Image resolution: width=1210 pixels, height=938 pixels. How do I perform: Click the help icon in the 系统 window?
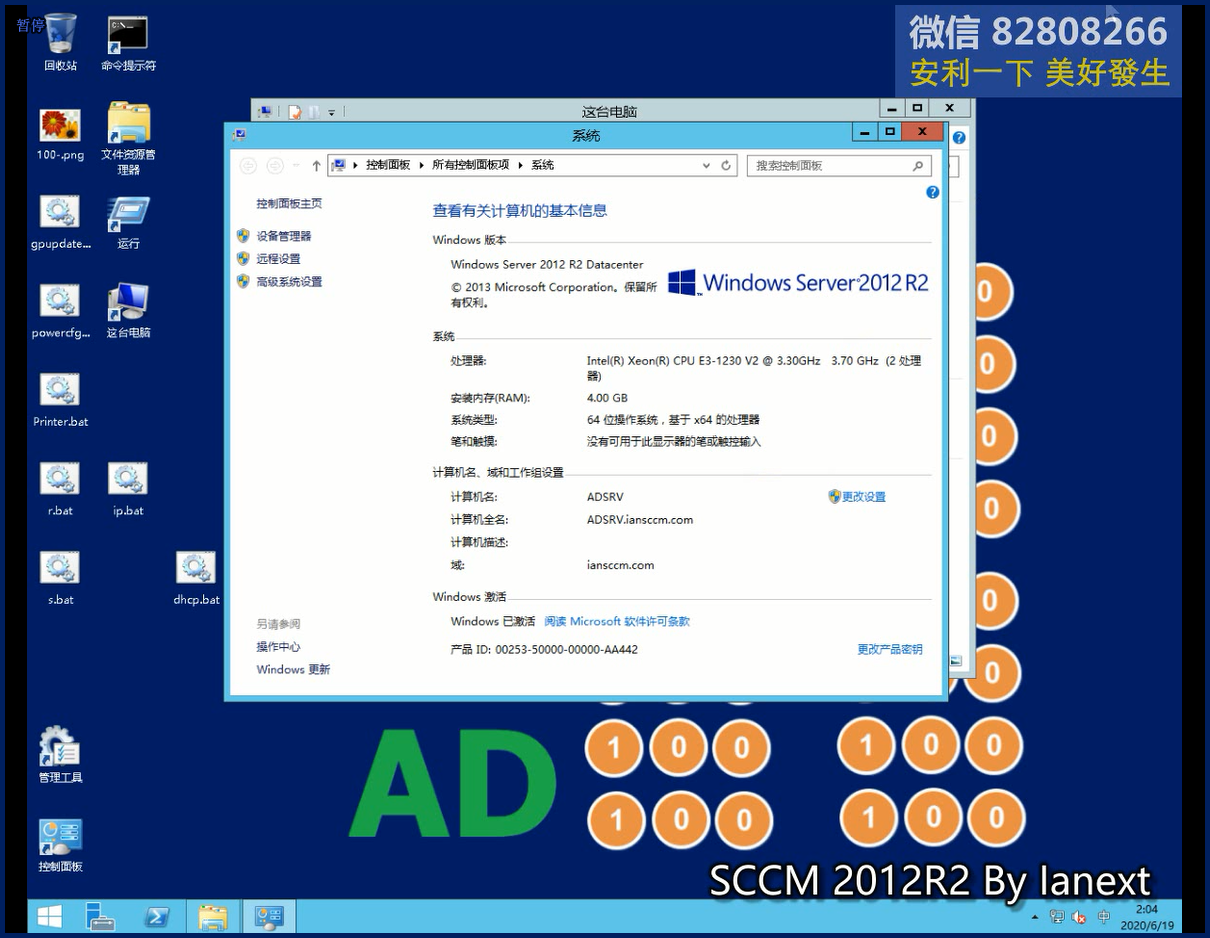pyautogui.click(x=933, y=192)
